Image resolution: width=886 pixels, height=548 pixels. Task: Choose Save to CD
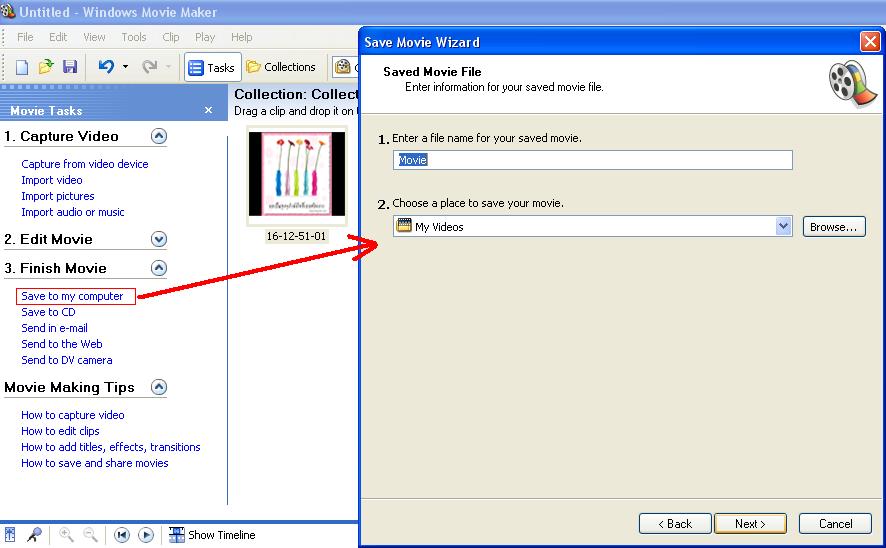coord(48,312)
